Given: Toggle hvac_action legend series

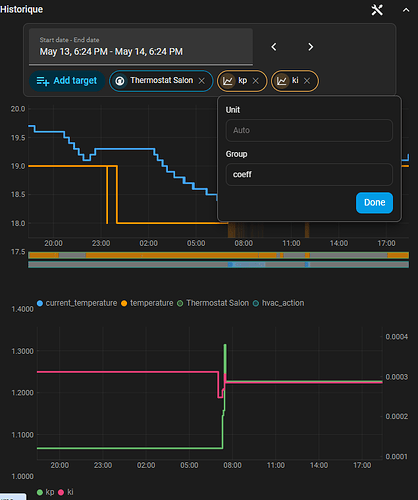Looking at the screenshot, I should tap(278, 303).
